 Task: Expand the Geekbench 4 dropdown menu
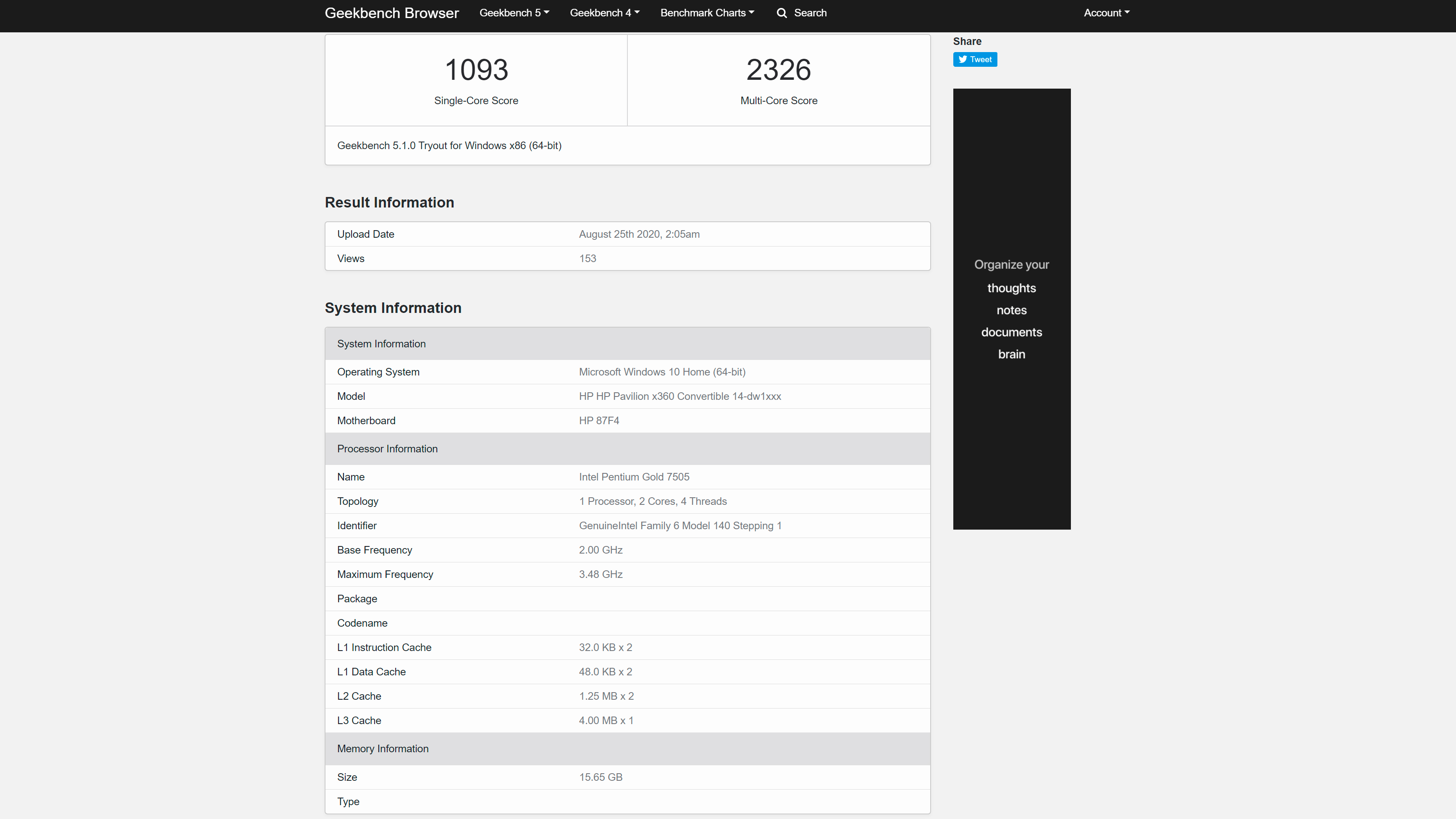(x=604, y=13)
